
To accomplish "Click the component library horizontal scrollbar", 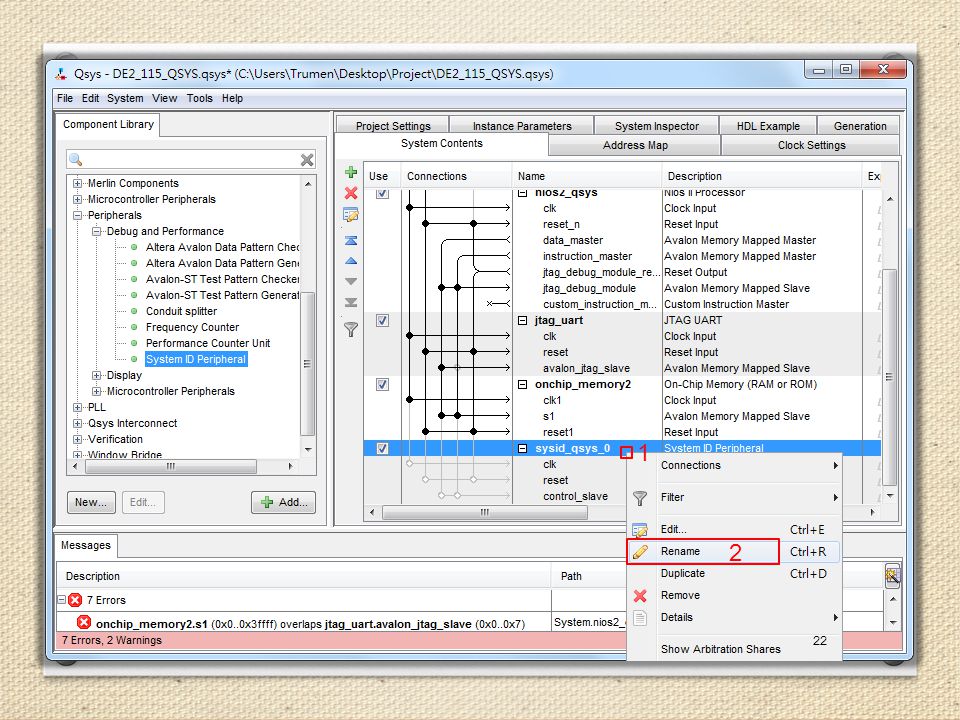I will pos(171,467).
